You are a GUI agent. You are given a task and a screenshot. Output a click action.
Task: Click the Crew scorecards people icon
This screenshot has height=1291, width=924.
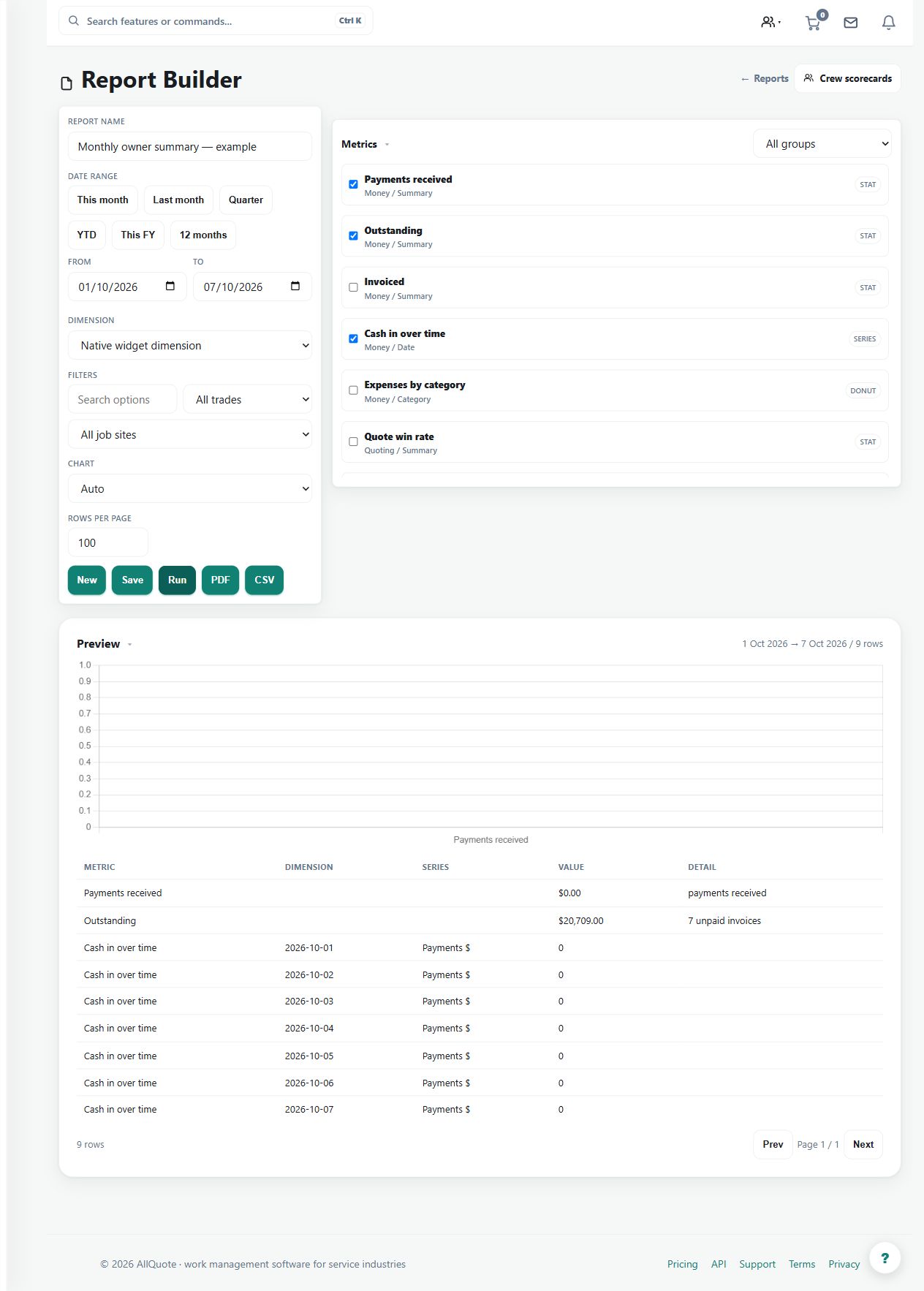808,77
